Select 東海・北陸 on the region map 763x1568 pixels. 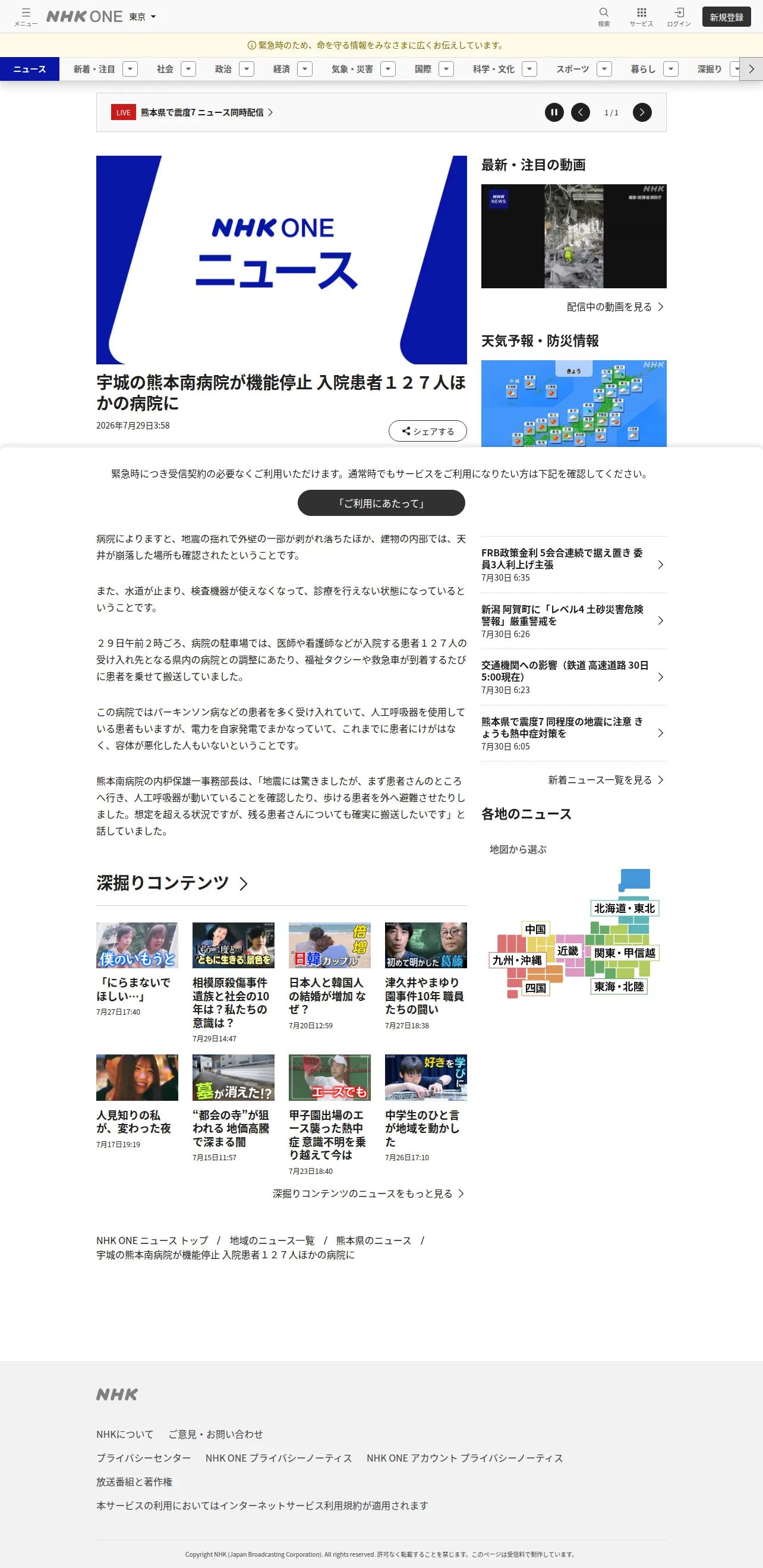619,986
